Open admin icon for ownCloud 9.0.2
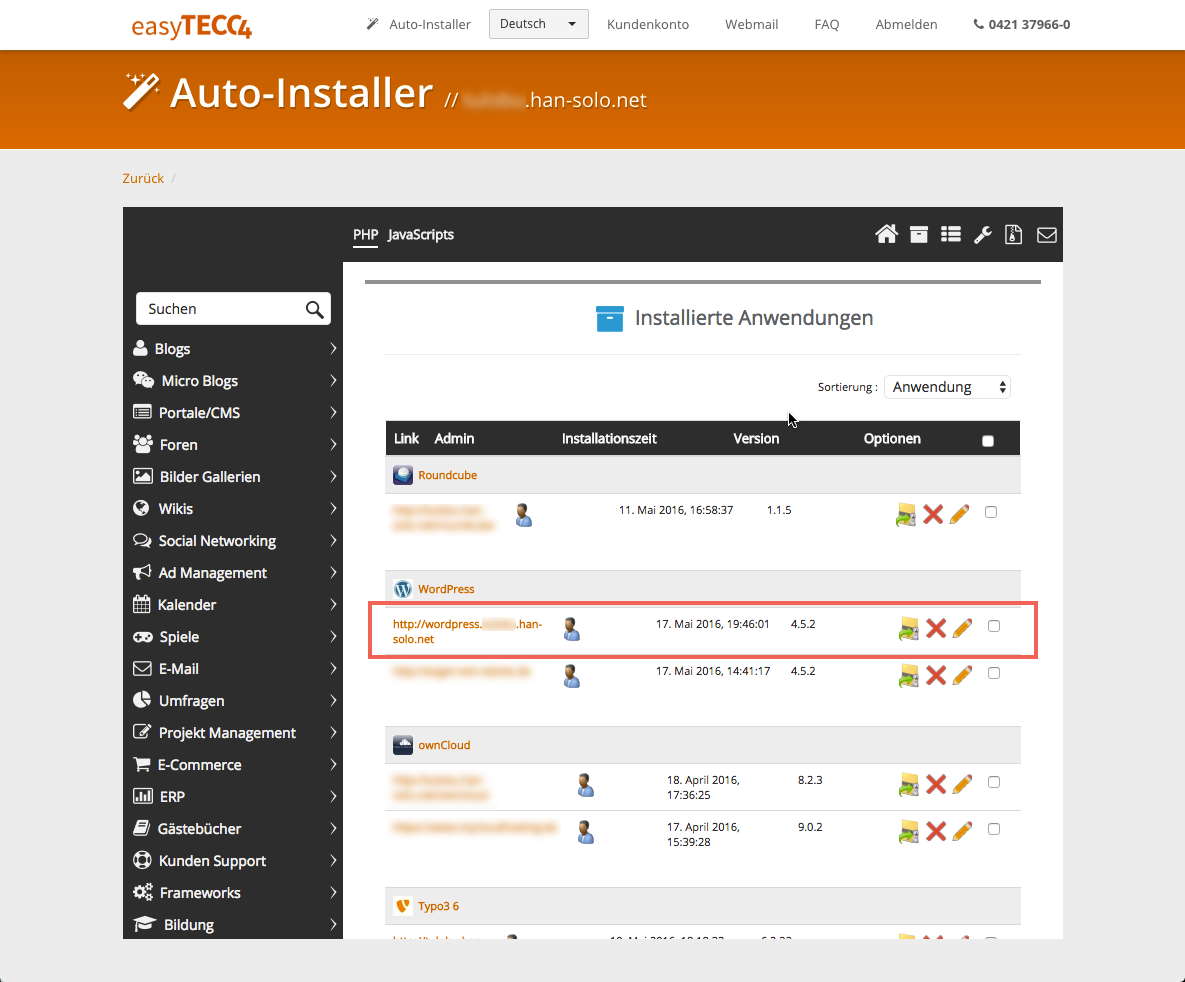Viewport: 1185px width, 982px height. click(x=585, y=832)
